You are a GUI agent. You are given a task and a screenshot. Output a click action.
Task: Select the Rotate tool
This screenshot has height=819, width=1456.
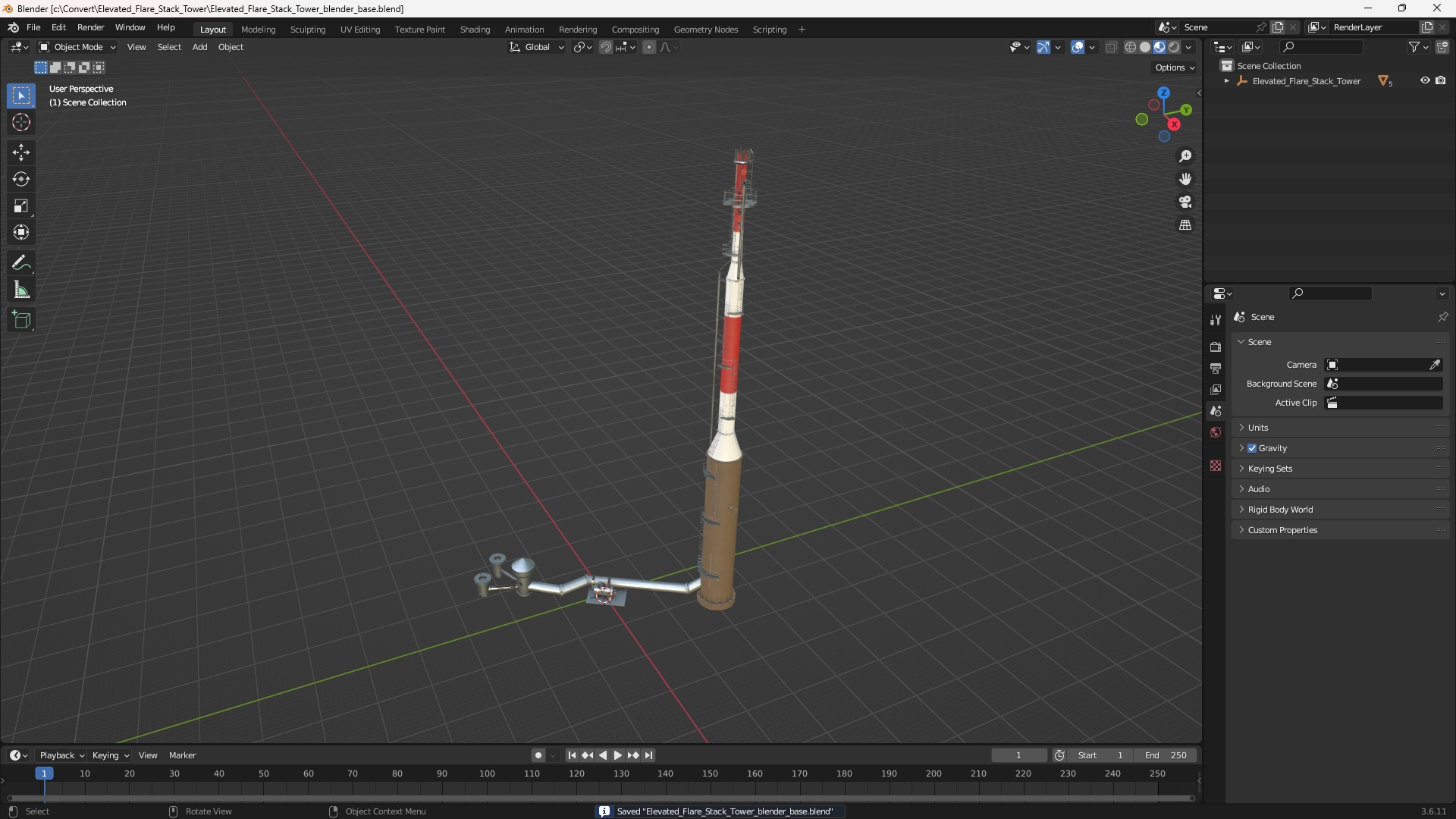[x=21, y=179]
